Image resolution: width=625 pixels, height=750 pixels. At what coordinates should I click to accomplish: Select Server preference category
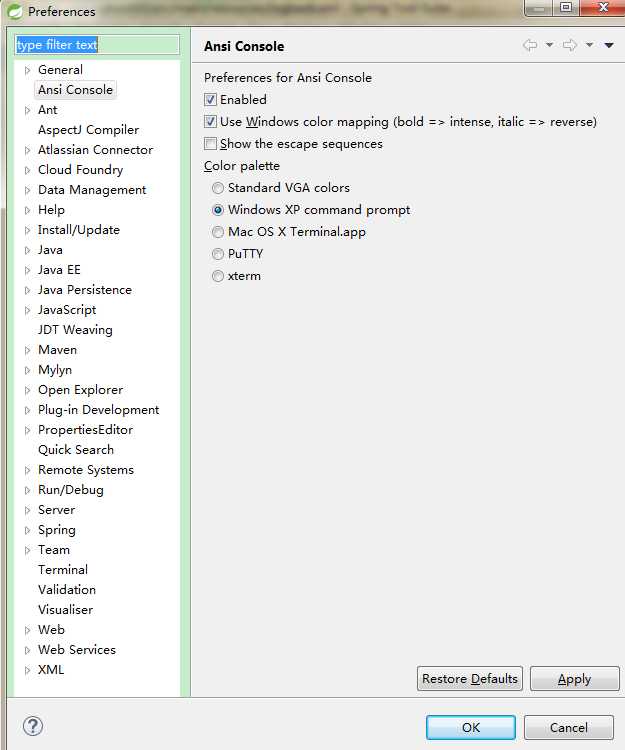[56, 510]
